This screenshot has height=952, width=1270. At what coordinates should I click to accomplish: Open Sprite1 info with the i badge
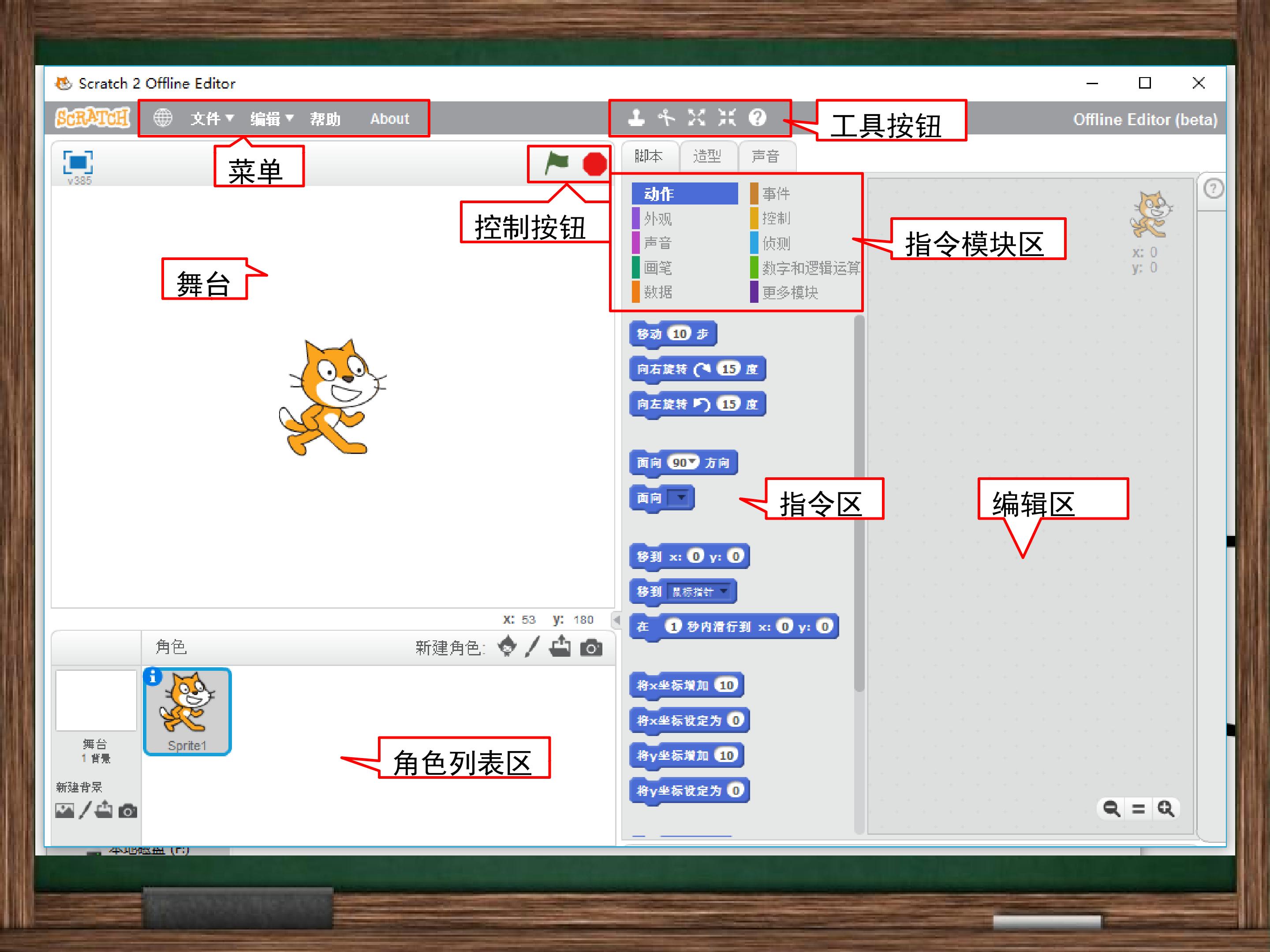pos(152,677)
